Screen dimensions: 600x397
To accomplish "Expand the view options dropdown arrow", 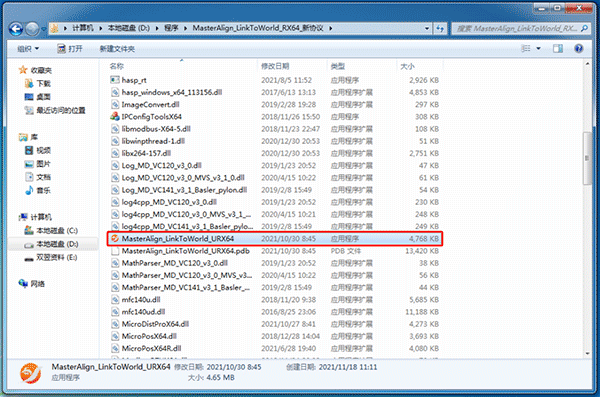I will [x=538, y=49].
